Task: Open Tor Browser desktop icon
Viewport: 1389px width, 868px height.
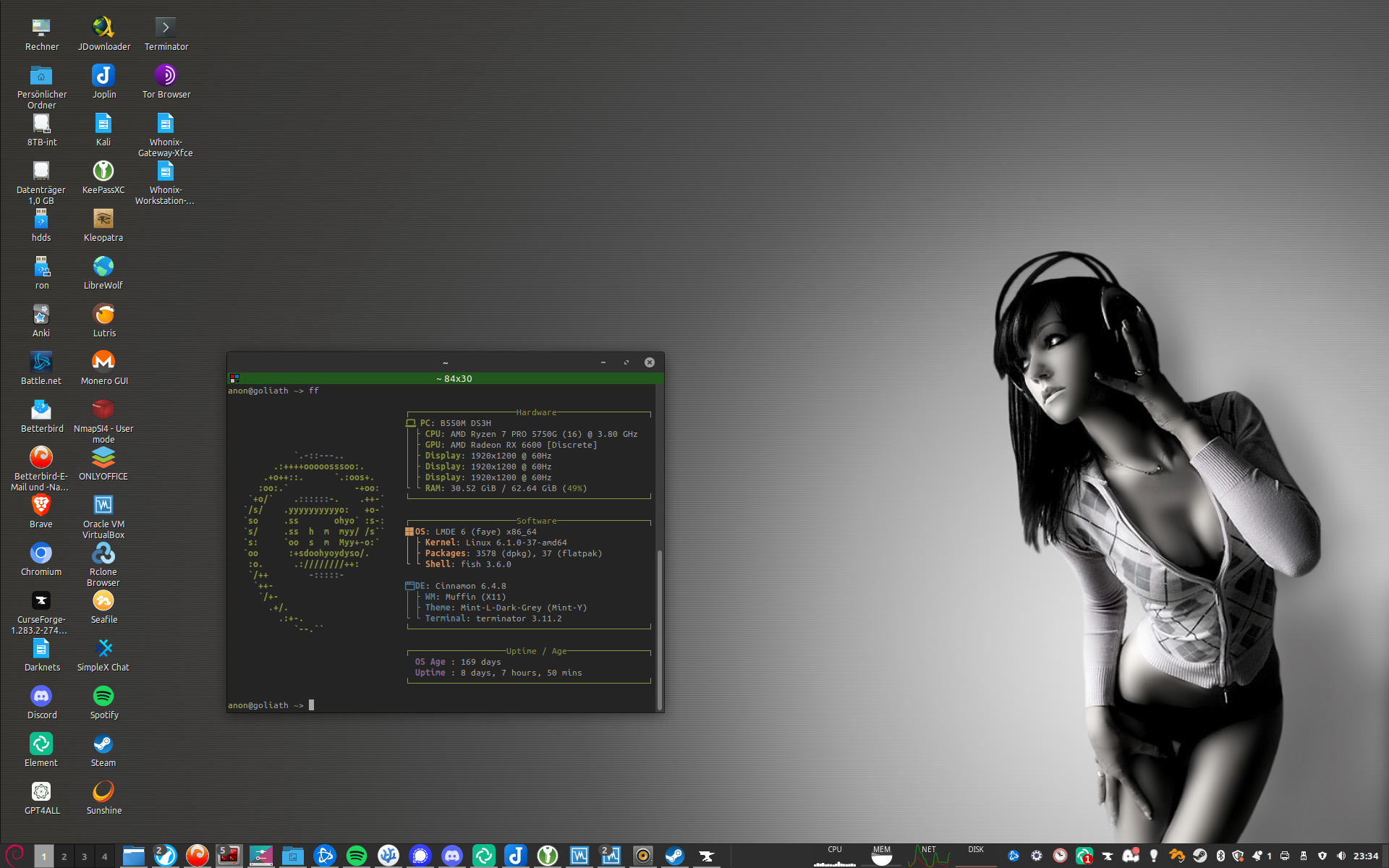Action: 166,82
